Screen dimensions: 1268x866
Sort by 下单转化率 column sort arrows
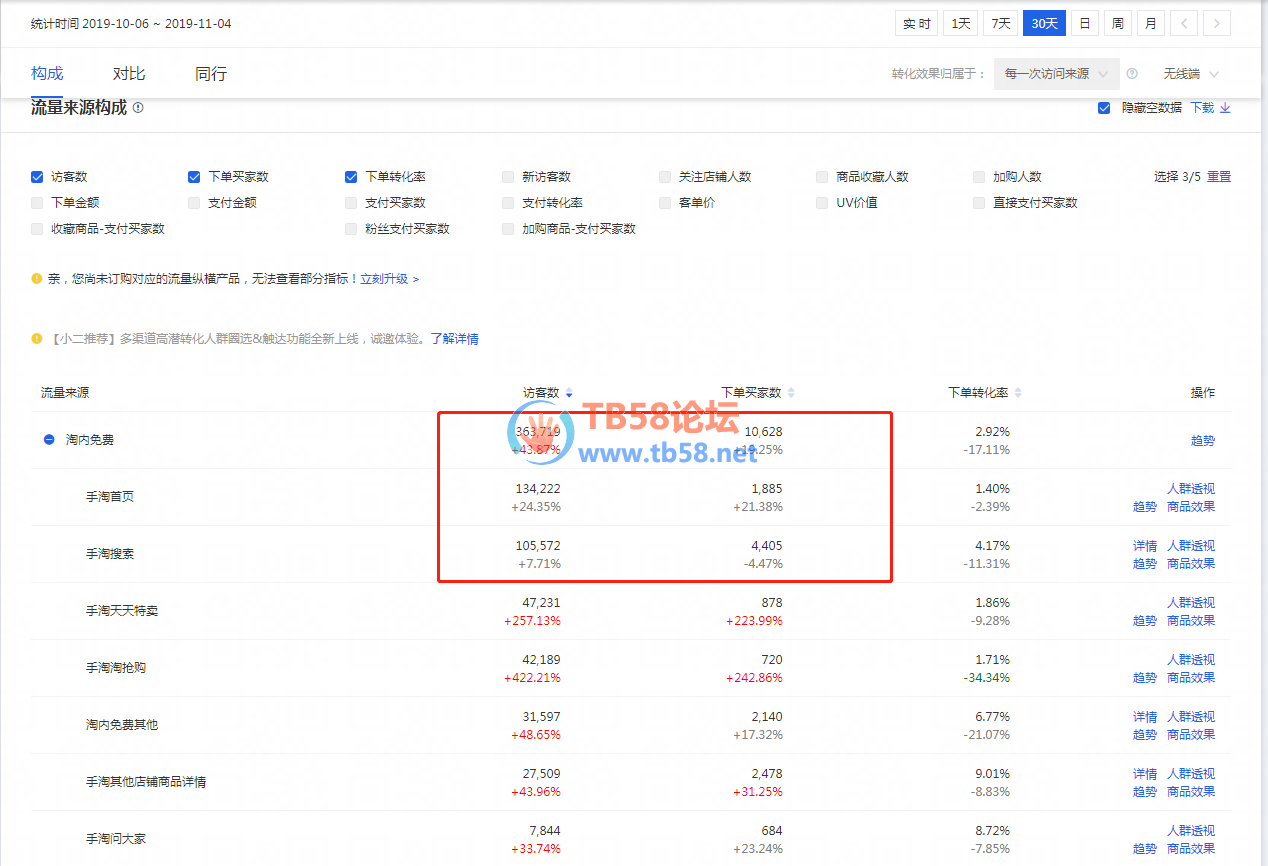[1018, 394]
